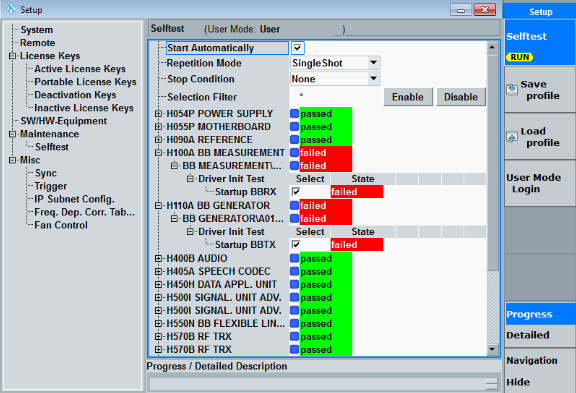
Task: Select the Detailed softkey option
Action: (540, 335)
